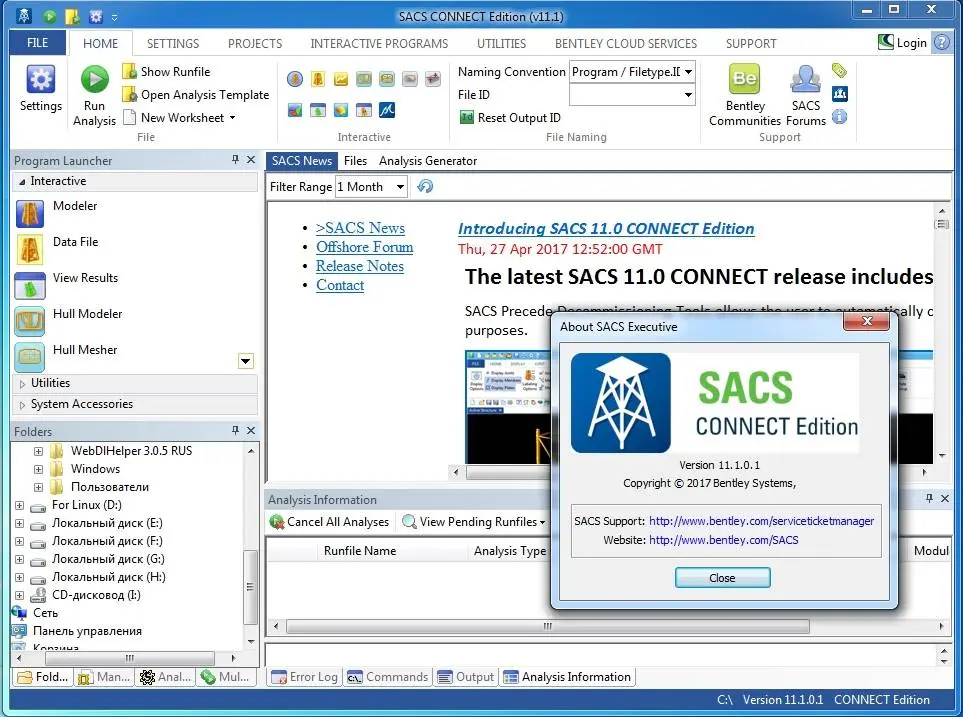Pin the Program Launcher panel
Image resolution: width=963 pixels, height=717 pixels.
coord(235,160)
